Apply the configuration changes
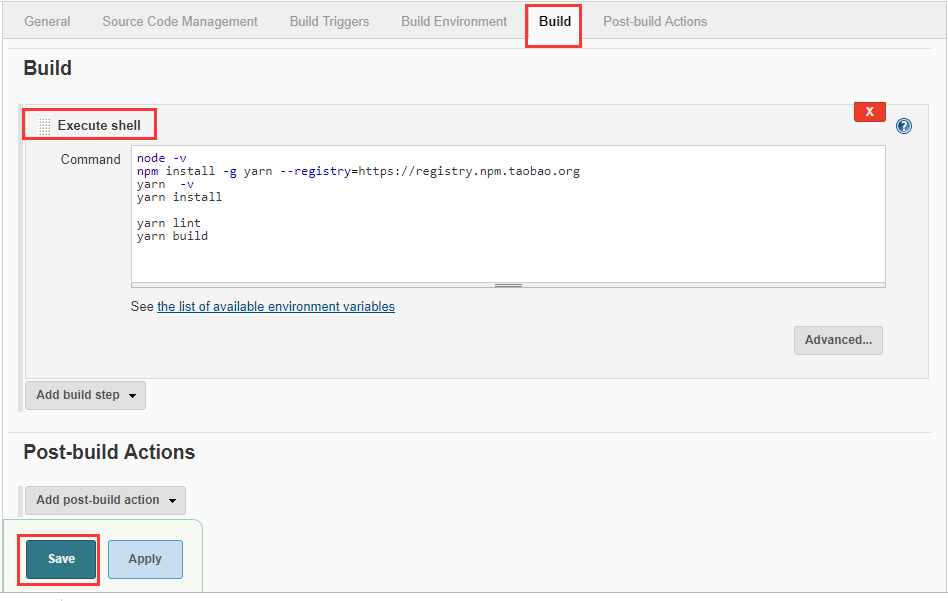 145,559
